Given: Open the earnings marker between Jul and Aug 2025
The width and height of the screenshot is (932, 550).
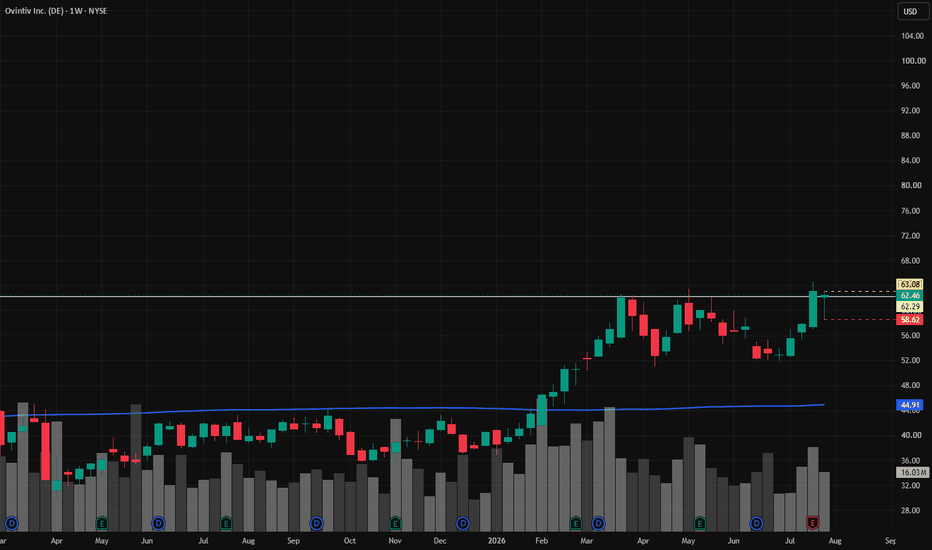Looking at the screenshot, I should [226, 523].
